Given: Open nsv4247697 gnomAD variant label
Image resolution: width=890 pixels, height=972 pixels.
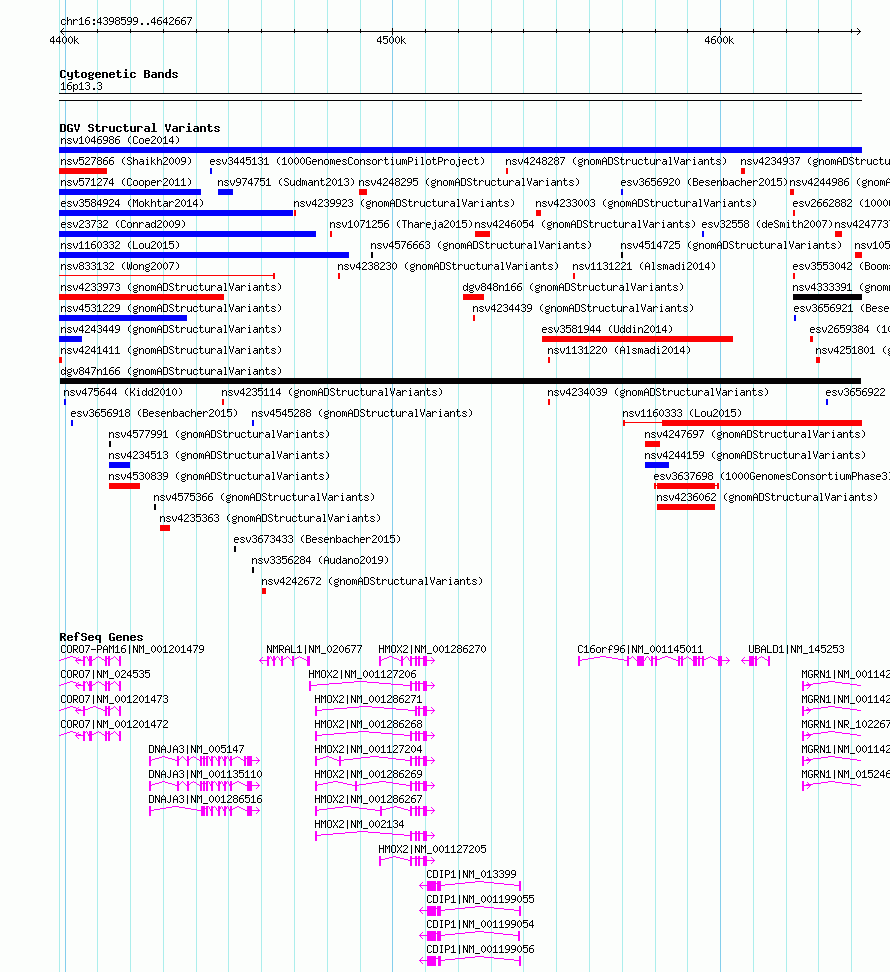Looking at the screenshot, I should click(x=755, y=434).
